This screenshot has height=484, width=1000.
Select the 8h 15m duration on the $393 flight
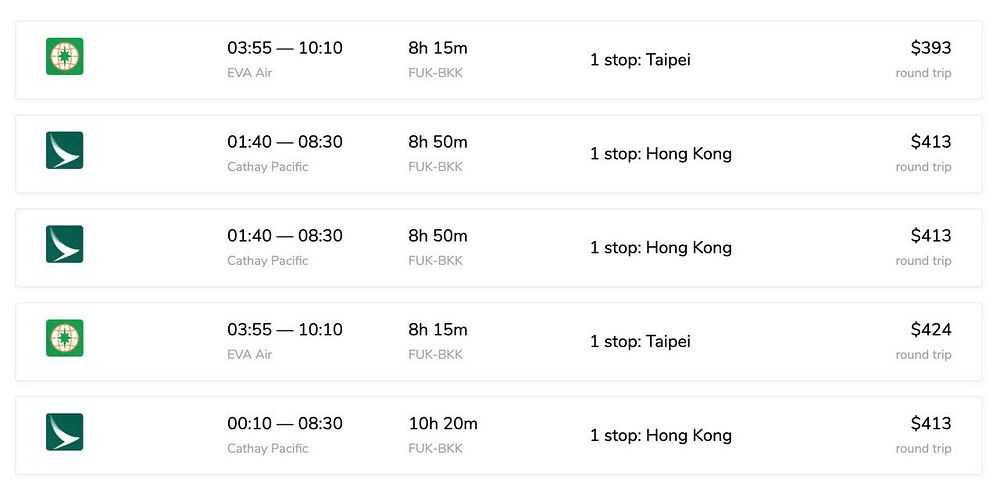click(438, 48)
